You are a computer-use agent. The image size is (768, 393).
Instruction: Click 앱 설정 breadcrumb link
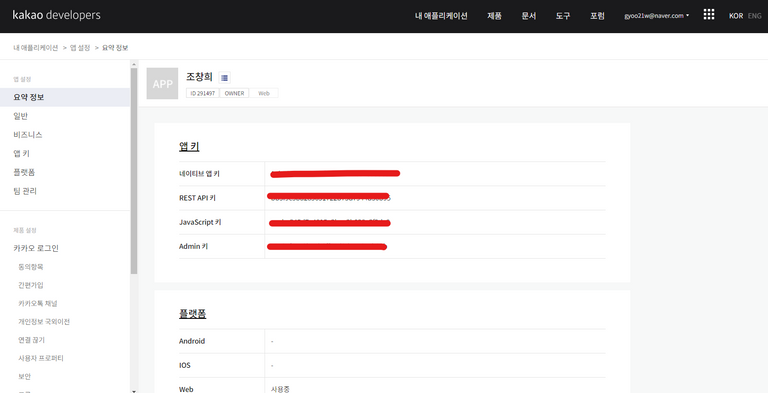coord(80,48)
